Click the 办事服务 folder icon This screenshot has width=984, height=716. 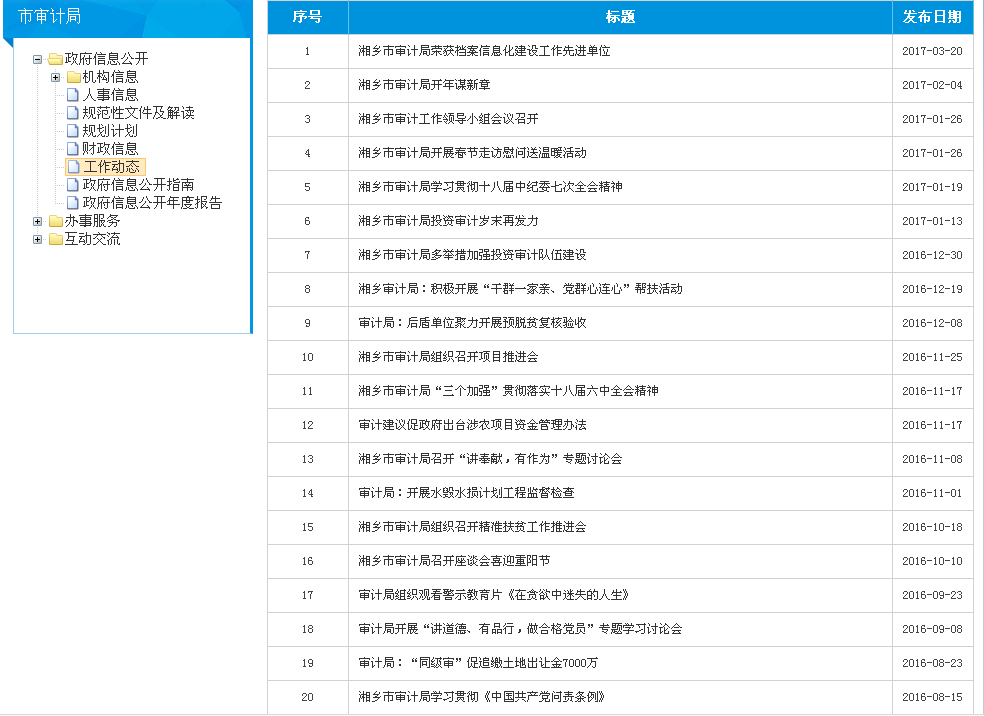coord(55,221)
